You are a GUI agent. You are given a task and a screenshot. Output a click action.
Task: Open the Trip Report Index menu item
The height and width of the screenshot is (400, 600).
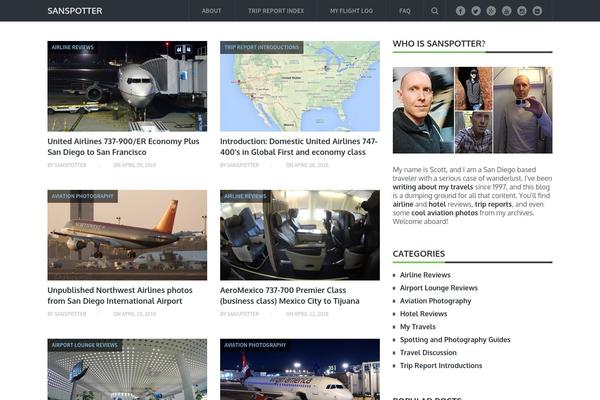tap(276, 11)
